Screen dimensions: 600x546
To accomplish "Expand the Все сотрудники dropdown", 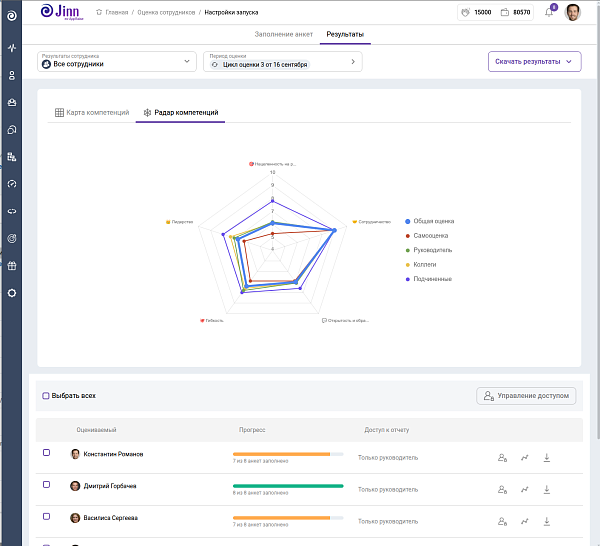I will [x=117, y=62].
